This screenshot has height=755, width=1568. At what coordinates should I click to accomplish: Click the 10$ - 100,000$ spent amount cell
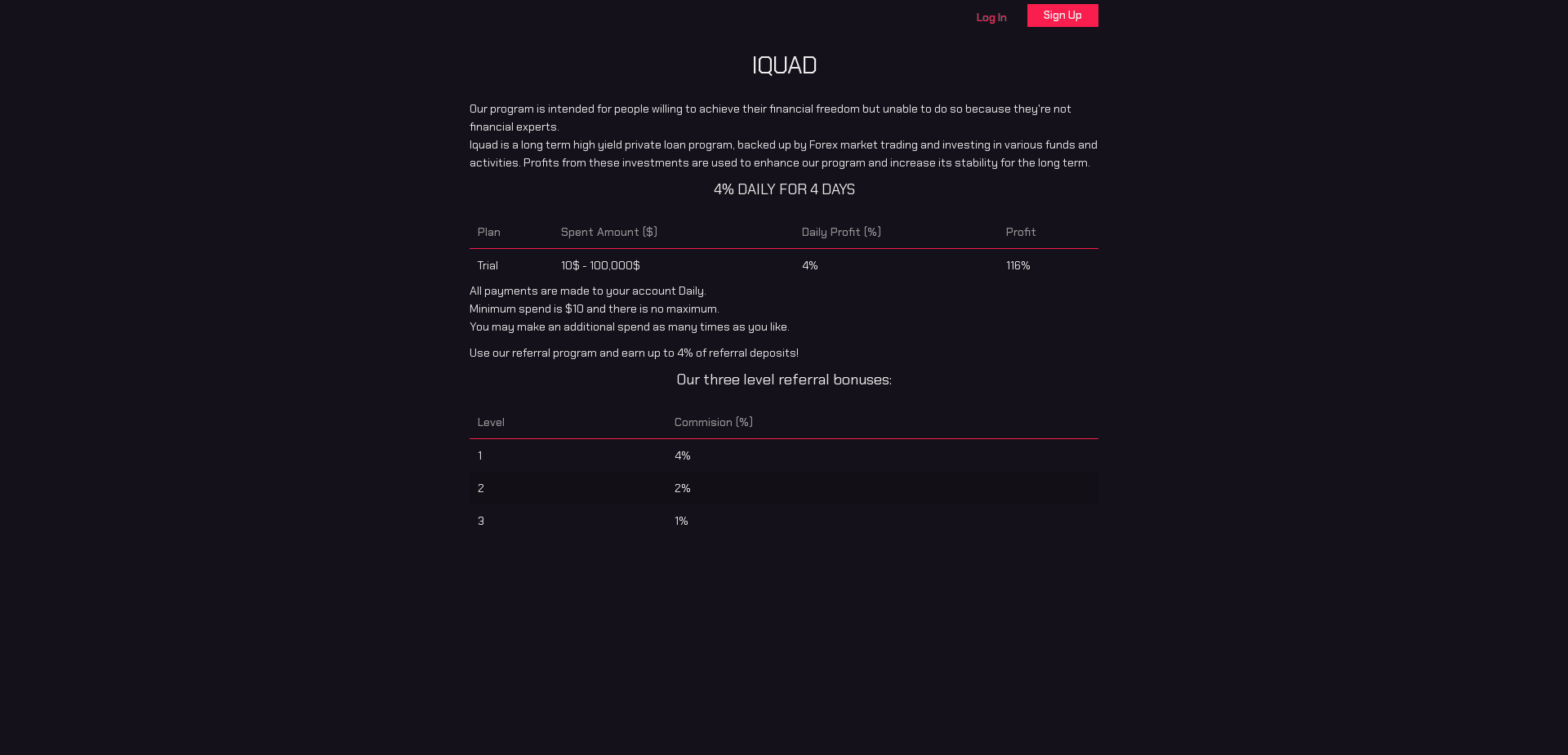point(599,265)
